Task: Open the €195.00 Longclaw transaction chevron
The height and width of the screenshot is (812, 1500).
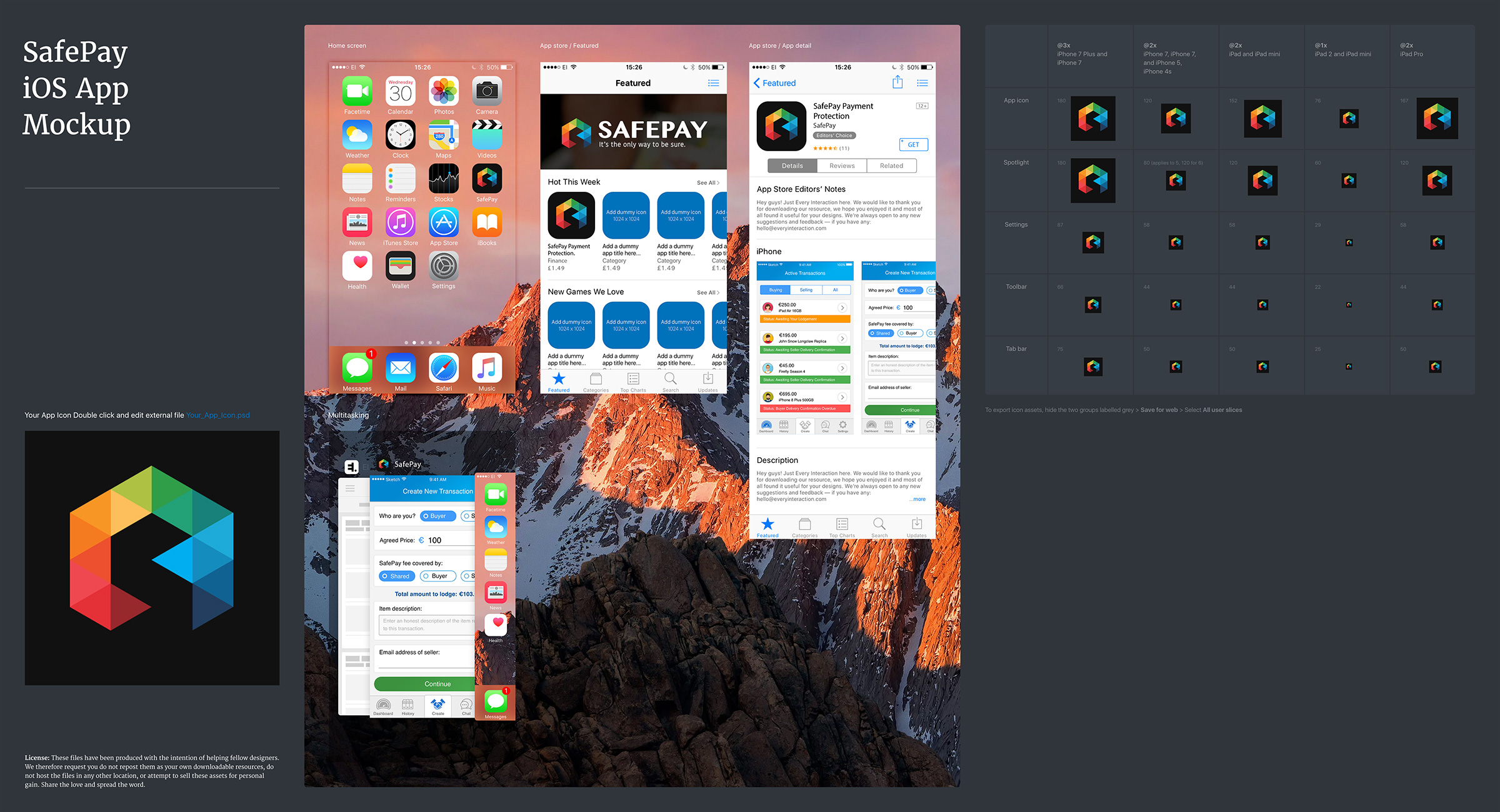Action: [x=842, y=338]
